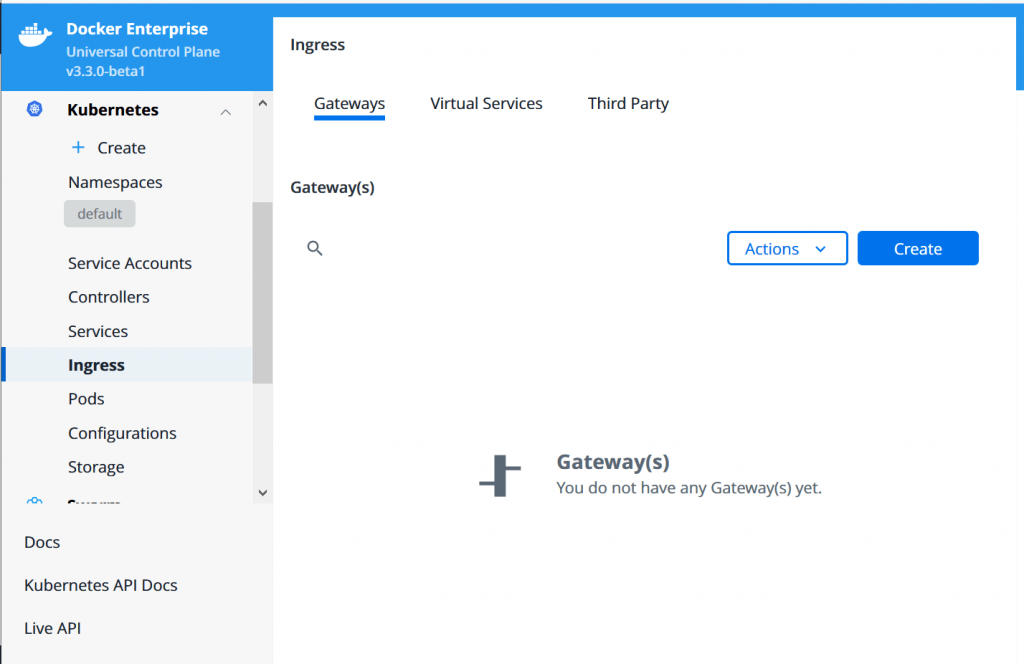This screenshot has height=664, width=1024.
Task: Click the sidebar scroll up arrow
Action: coord(263,103)
